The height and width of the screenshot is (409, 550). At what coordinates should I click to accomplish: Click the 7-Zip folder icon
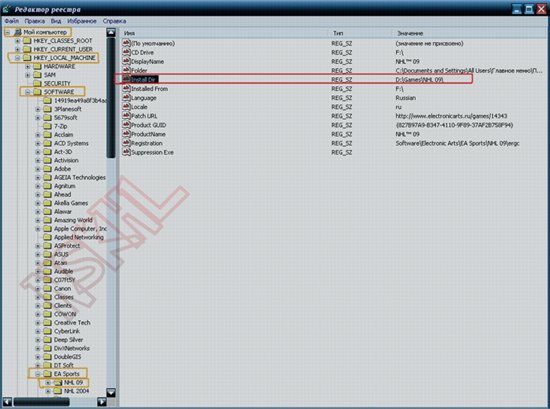[47, 126]
